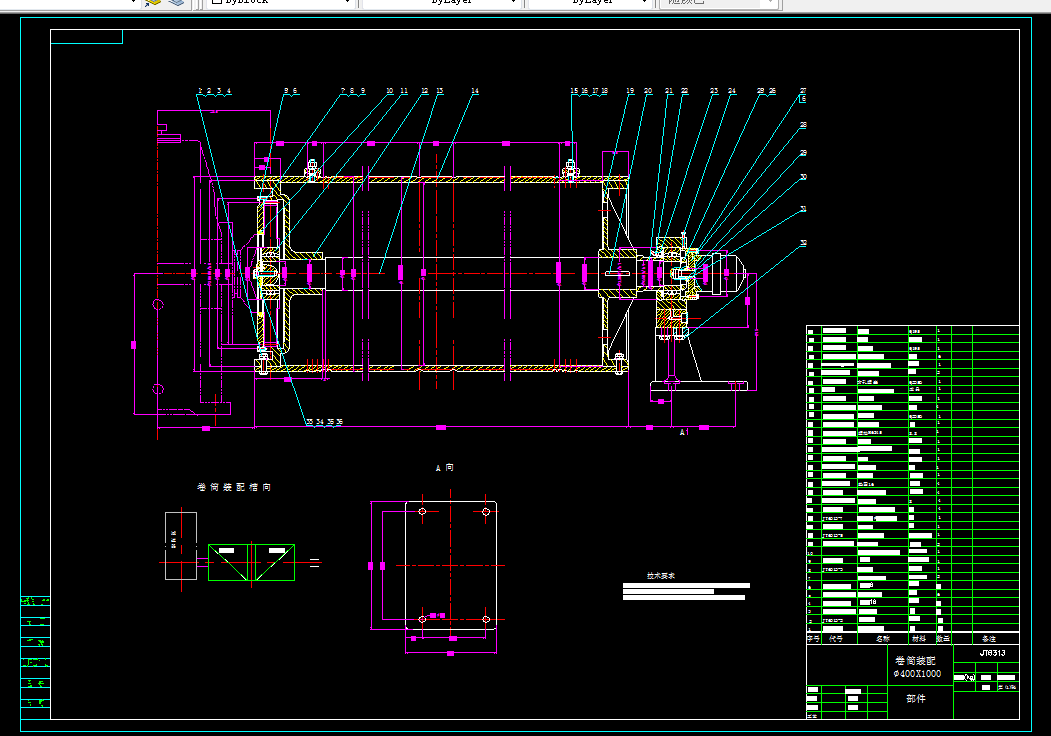Click the 名称 column header in parts list

click(883, 639)
